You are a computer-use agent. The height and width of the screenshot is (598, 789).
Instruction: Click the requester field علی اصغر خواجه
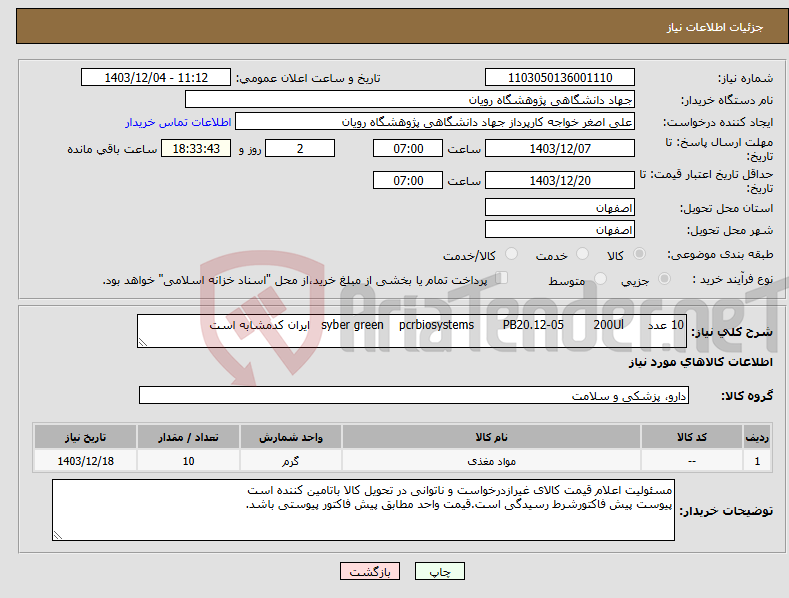[x=435, y=122]
